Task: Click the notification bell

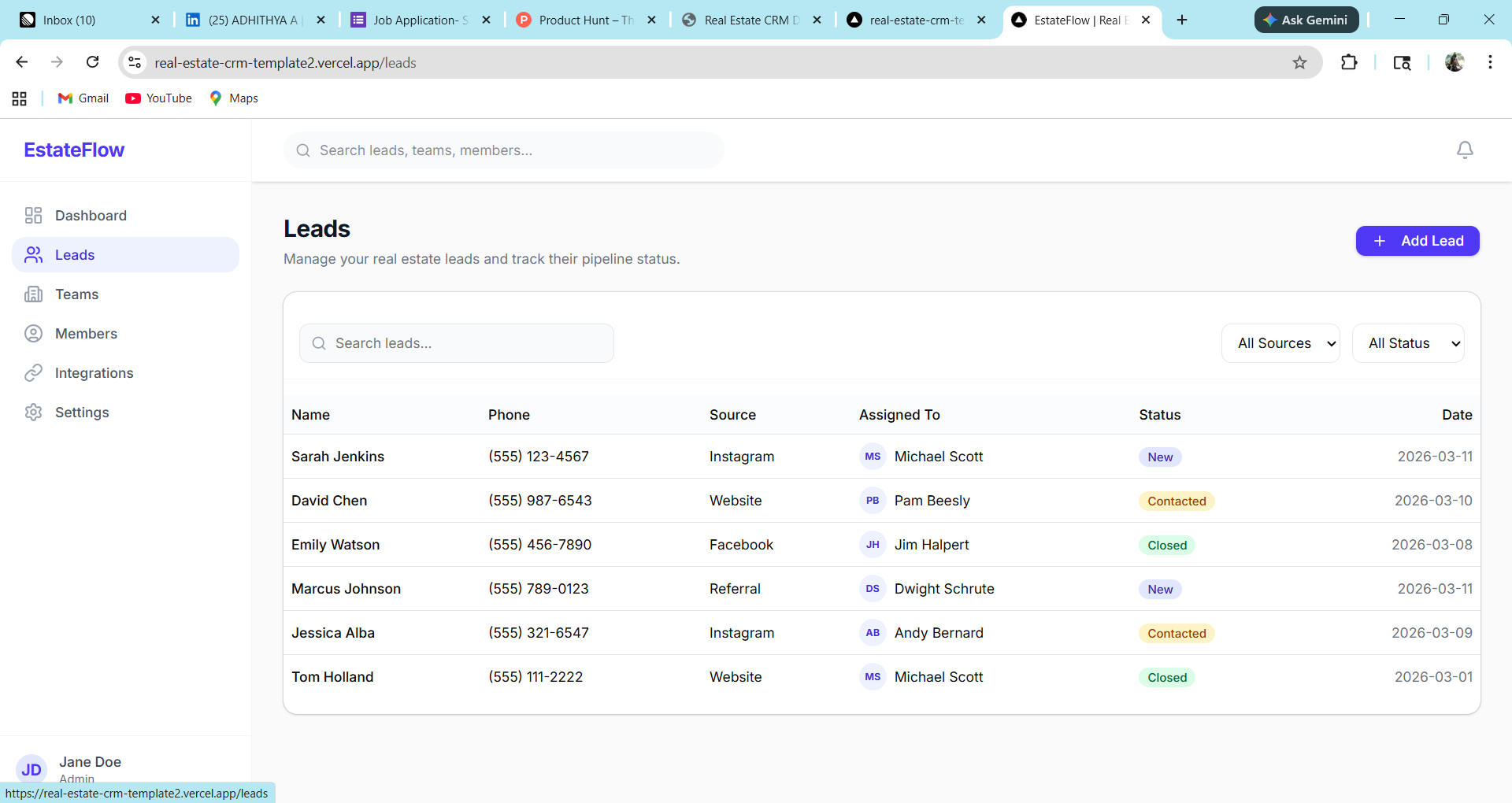Action: pyautogui.click(x=1465, y=150)
